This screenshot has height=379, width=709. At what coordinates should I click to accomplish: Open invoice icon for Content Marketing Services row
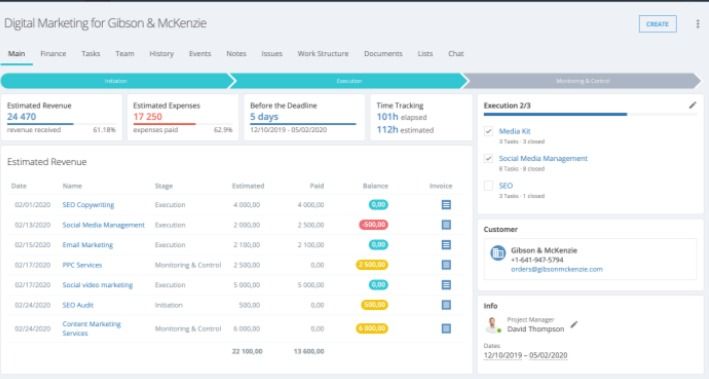(446, 328)
